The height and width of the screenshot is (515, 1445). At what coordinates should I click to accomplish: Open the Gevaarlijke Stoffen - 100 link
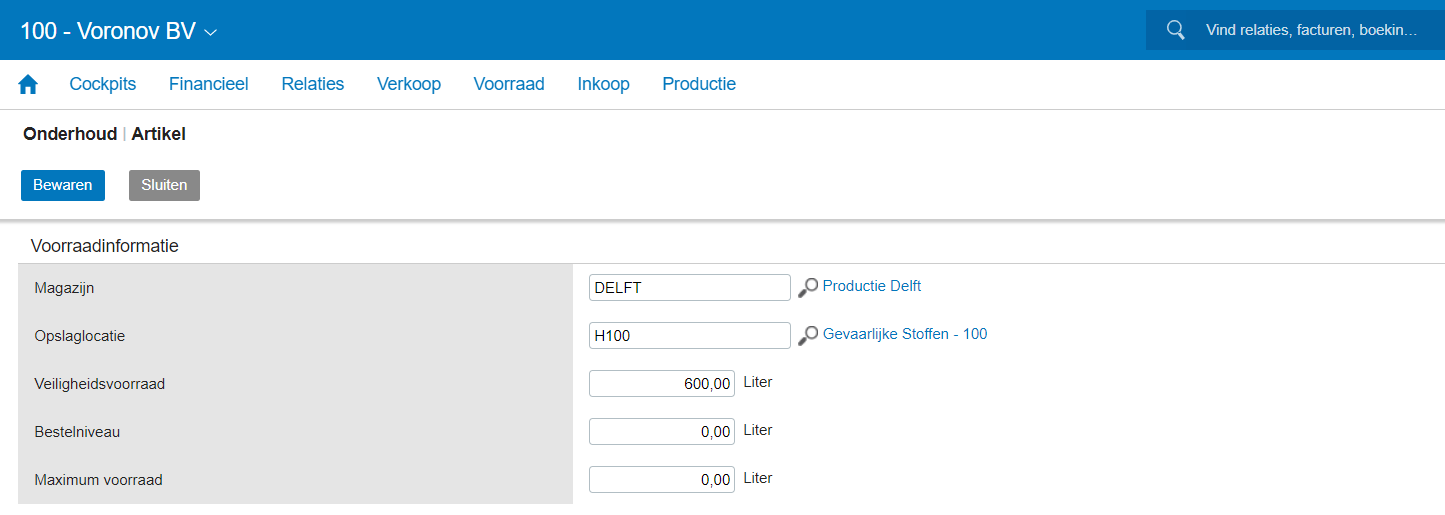coord(904,334)
